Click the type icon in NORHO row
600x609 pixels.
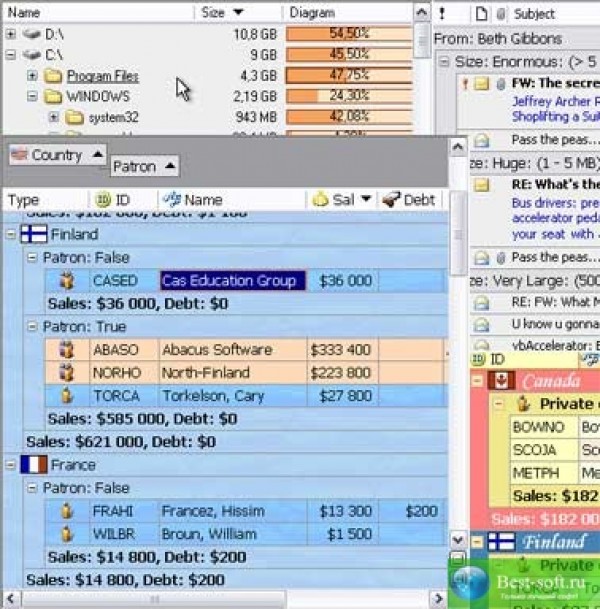(x=67, y=372)
